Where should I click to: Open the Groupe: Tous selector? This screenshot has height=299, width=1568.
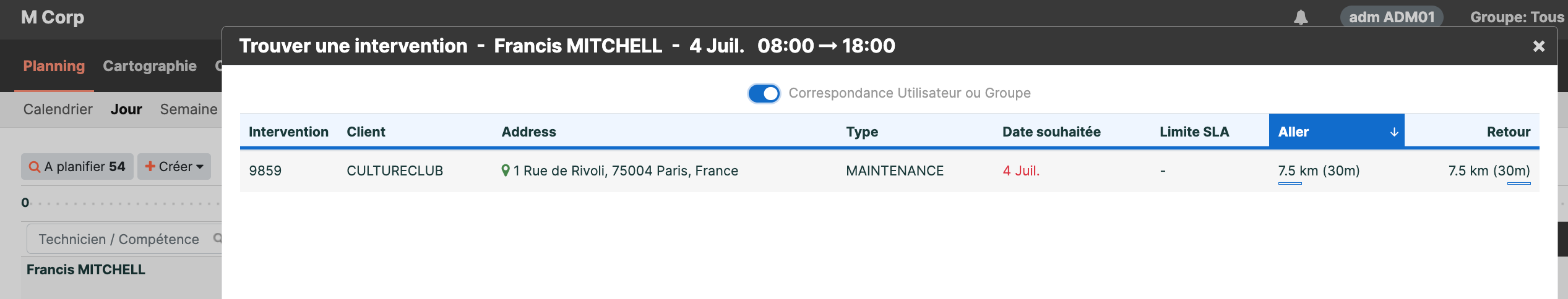[x=1517, y=17]
